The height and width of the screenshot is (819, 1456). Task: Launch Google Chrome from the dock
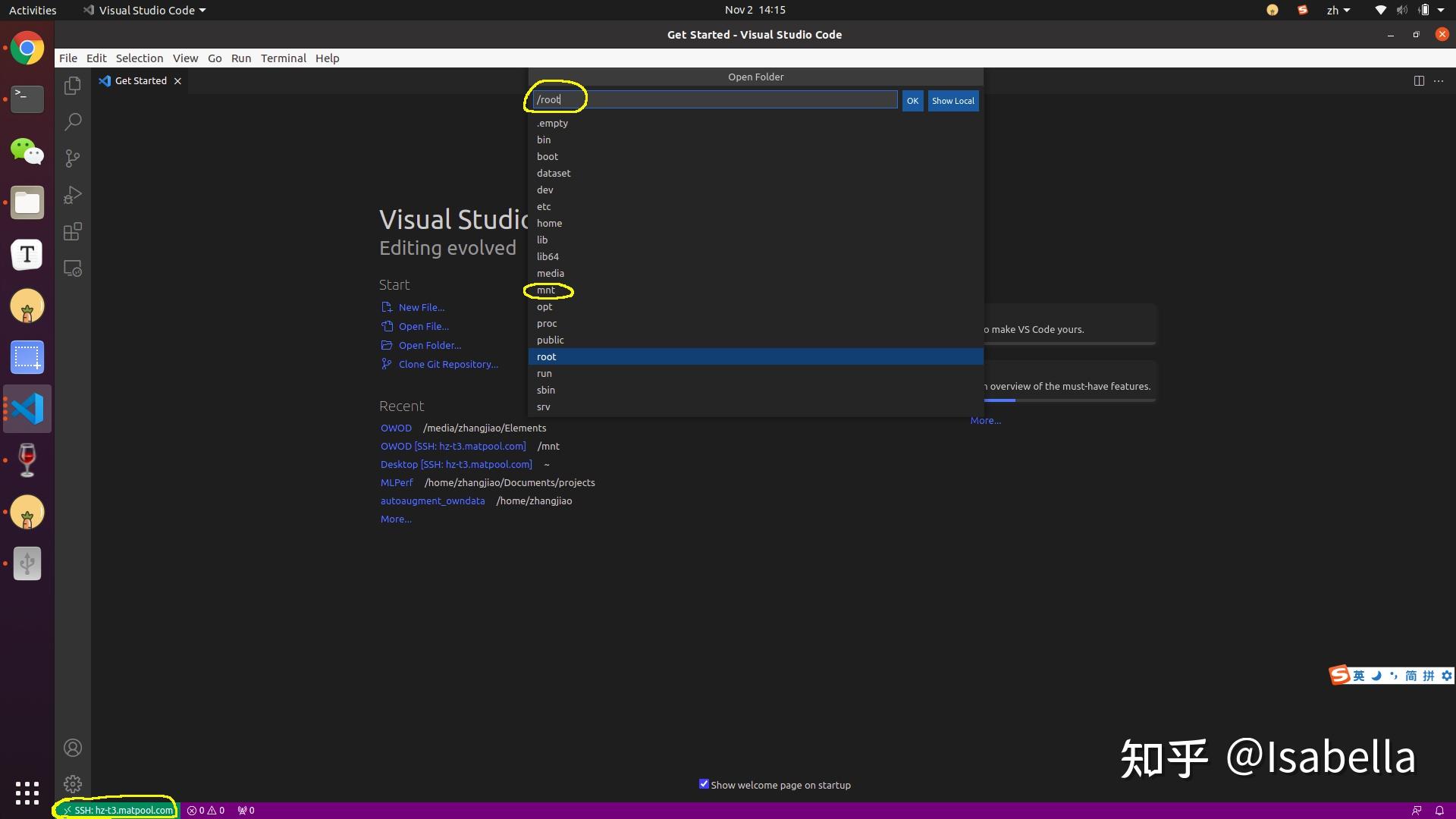[x=27, y=49]
